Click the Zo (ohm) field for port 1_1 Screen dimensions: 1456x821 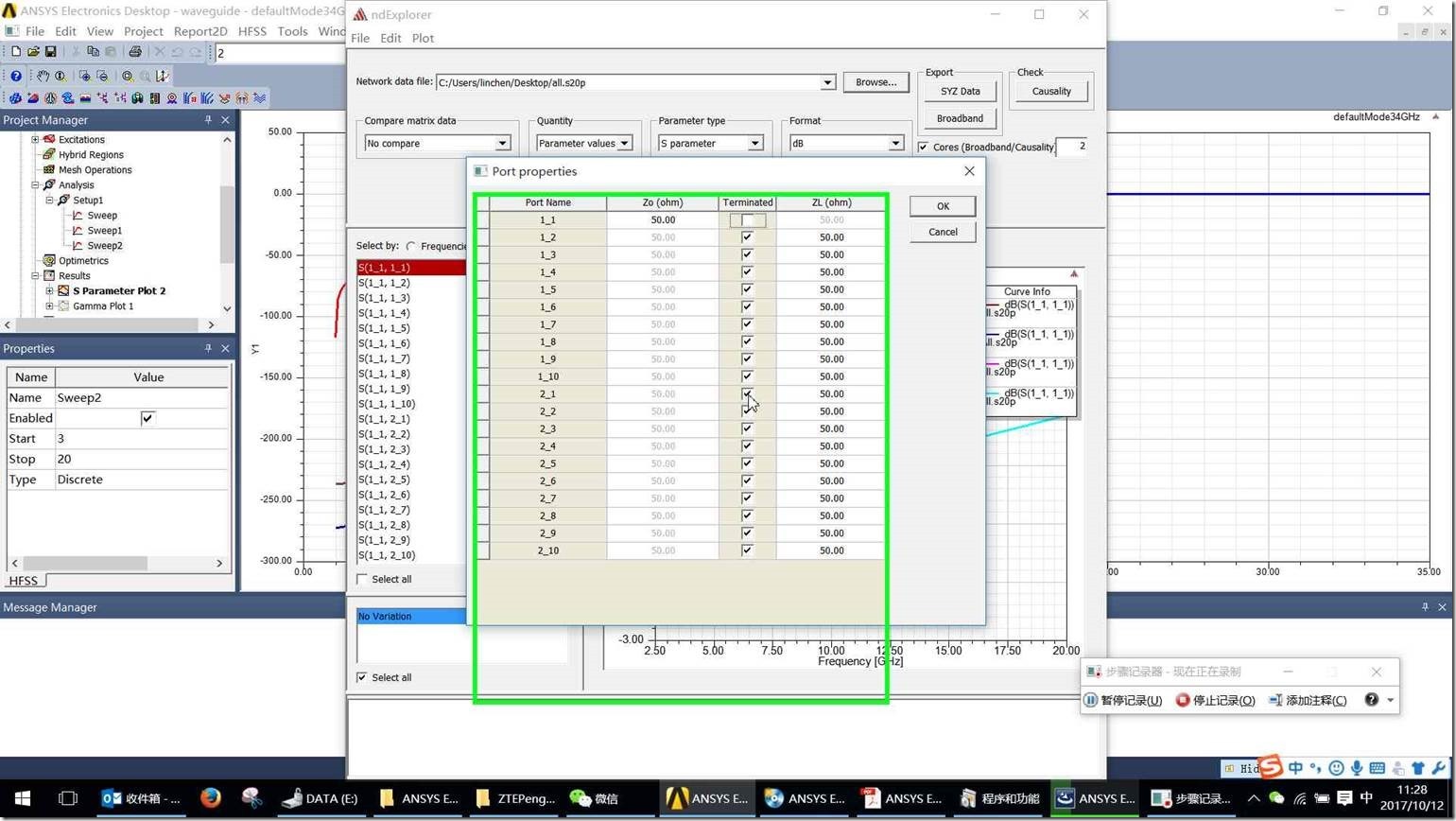(x=663, y=219)
